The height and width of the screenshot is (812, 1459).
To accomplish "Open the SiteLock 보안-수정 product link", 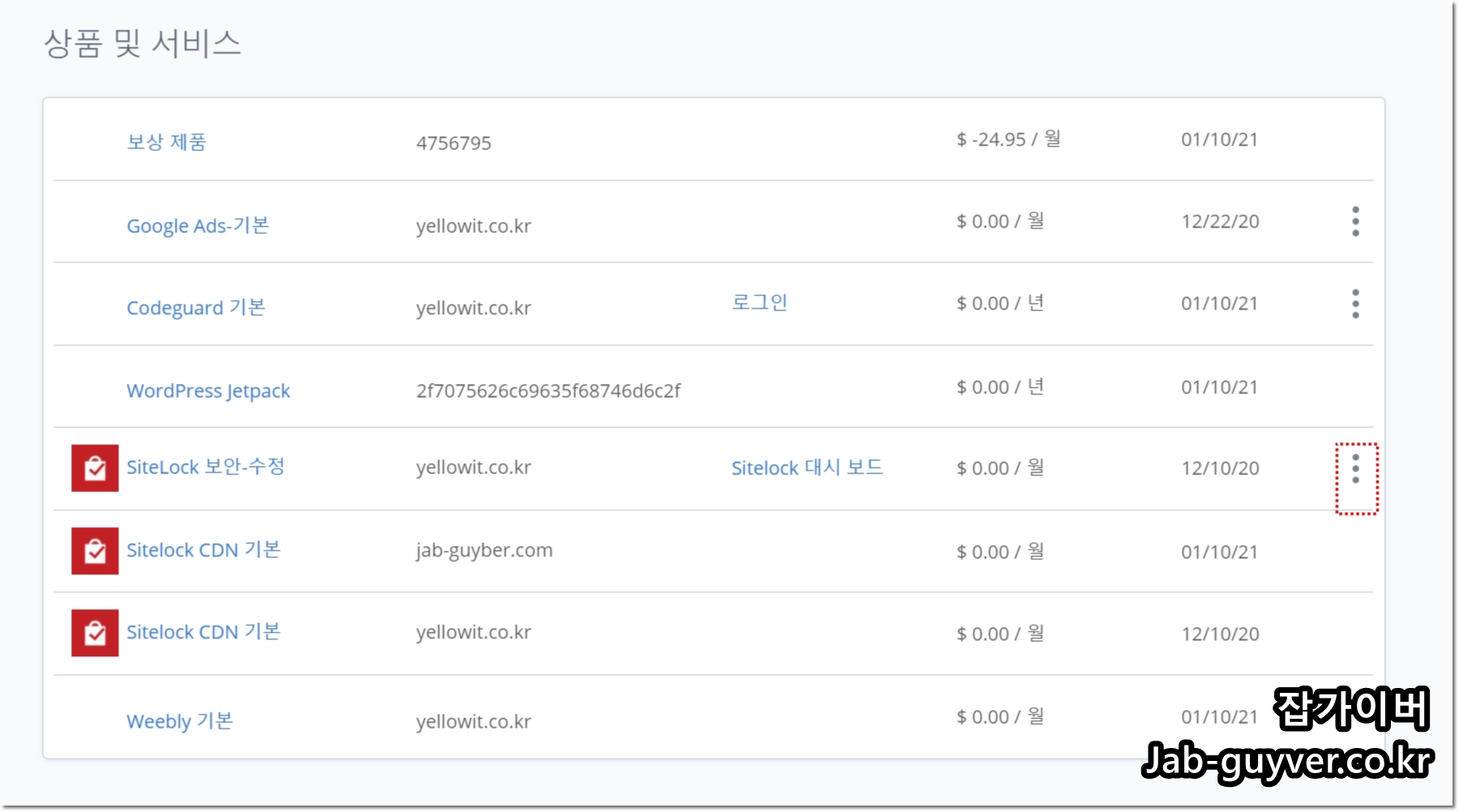I will (206, 467).
